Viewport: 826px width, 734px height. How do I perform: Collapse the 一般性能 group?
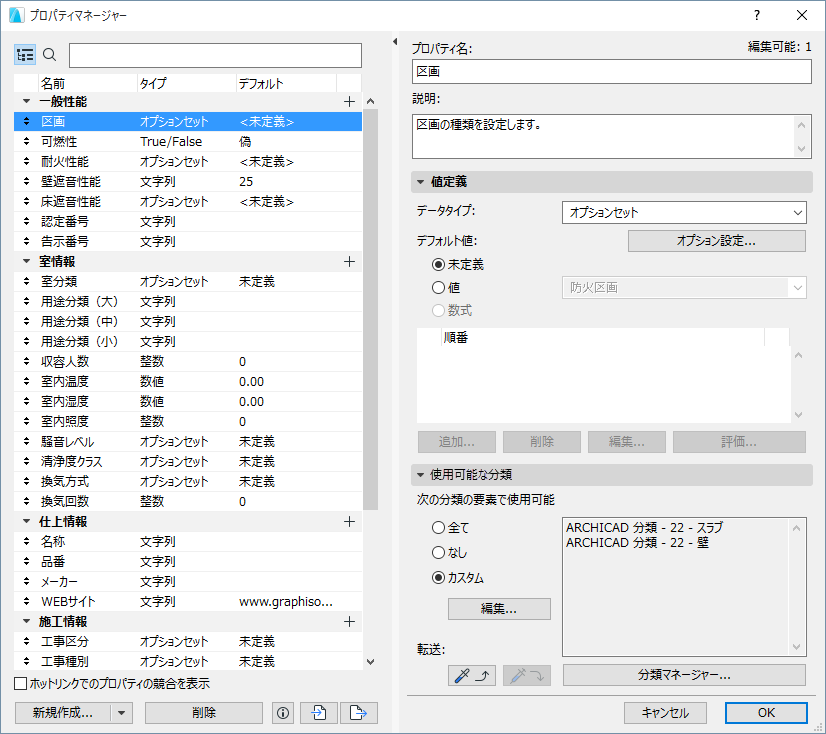point(26,101)
